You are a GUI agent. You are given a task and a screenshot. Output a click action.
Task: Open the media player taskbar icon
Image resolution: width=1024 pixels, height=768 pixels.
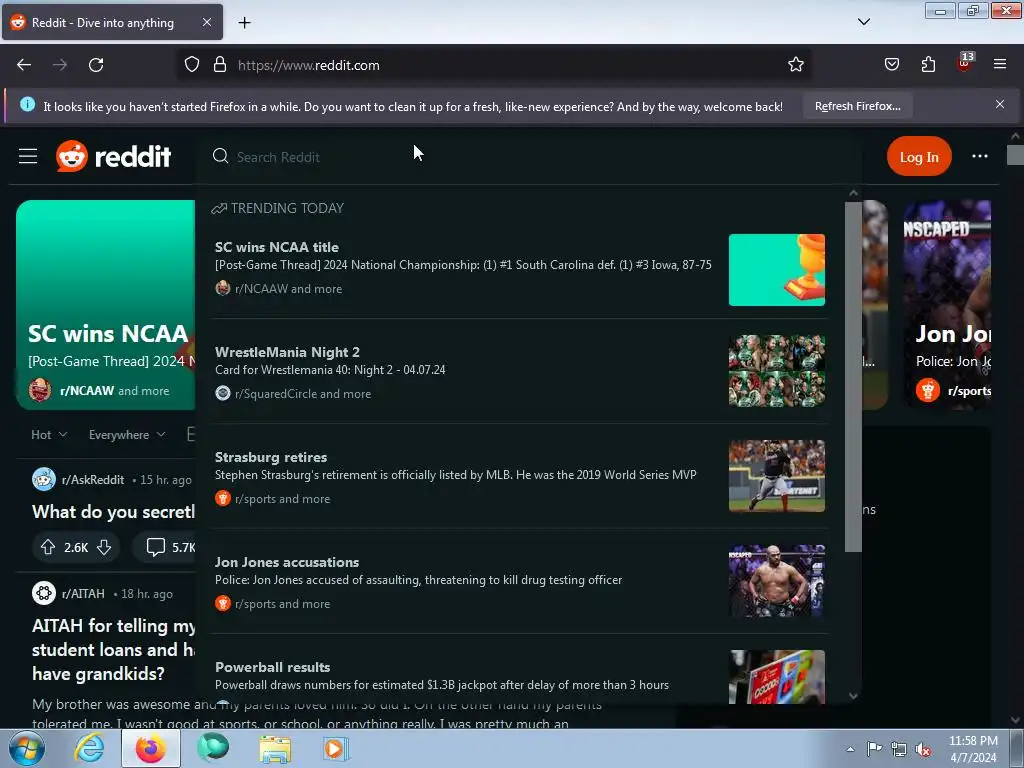click(336, 749)
